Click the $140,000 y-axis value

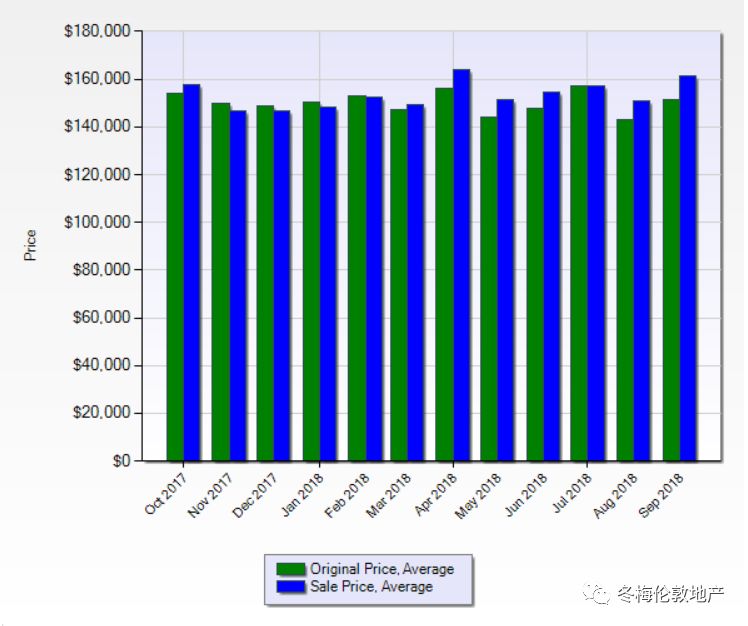[x=97, y=126]
